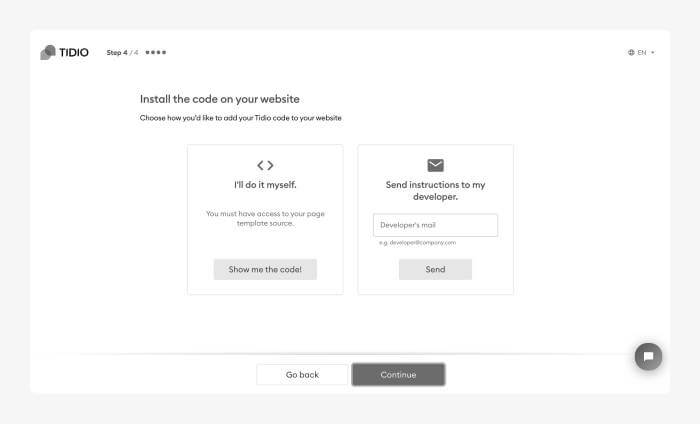Select the I'll do it myself card

265,220
